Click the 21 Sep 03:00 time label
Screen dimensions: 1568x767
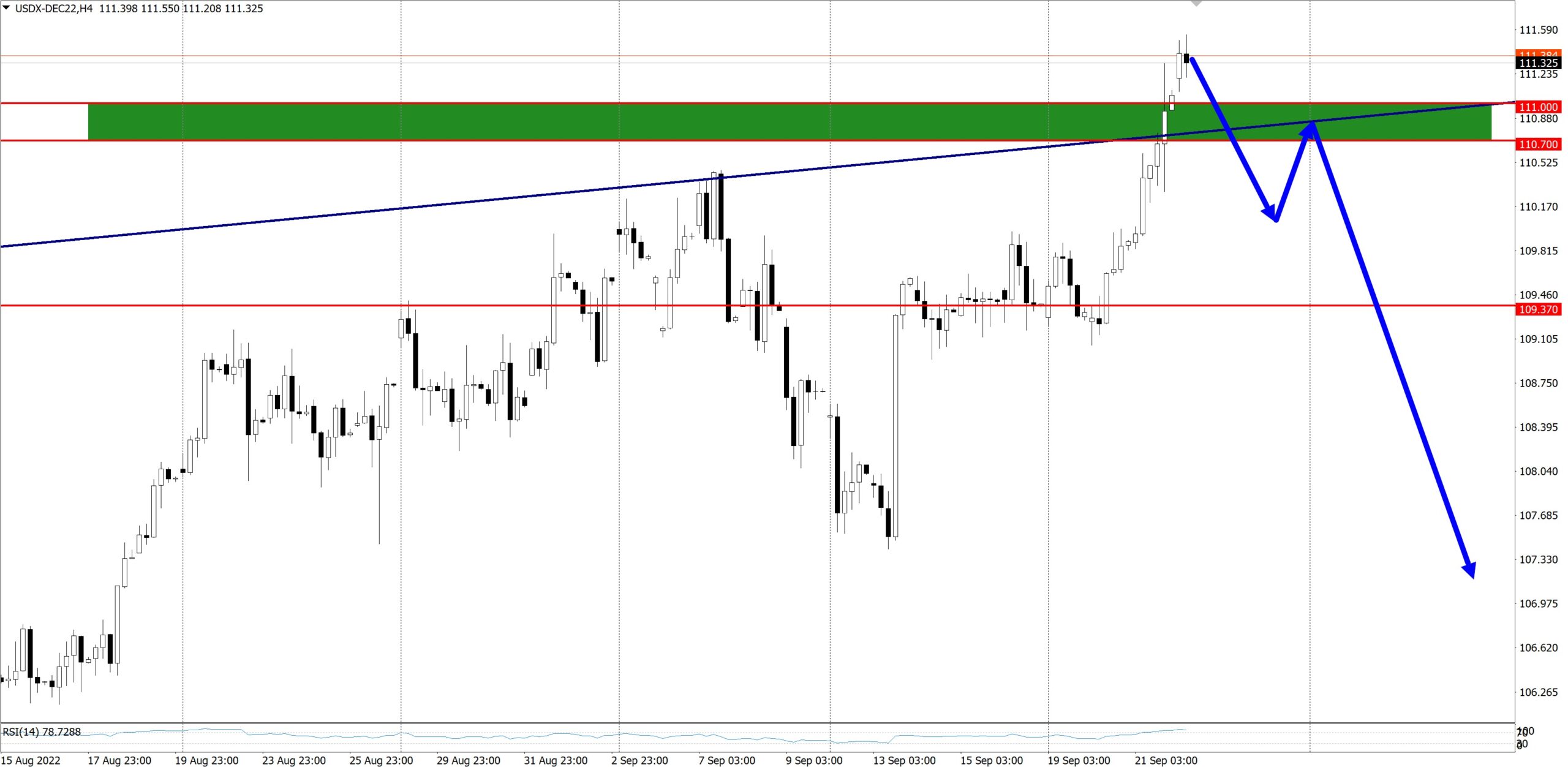pyautogui.click(x=1166, y=760)
